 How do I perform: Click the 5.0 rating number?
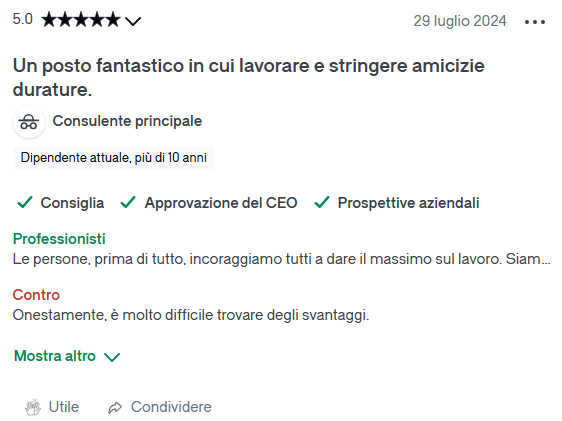pyautogui.click(x=23, y=19)
